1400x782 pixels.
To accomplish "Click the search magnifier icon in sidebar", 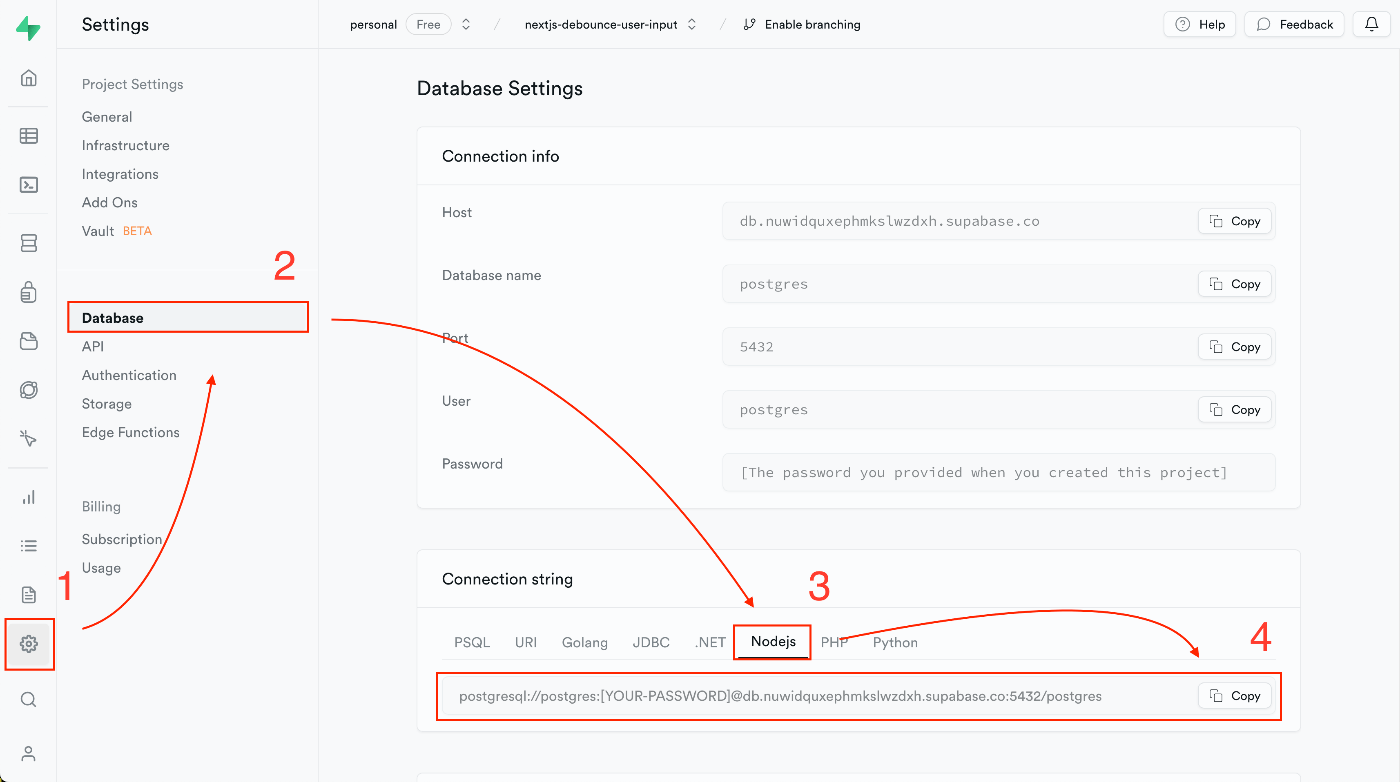I will pyautogui.click(x=29, y=700).
